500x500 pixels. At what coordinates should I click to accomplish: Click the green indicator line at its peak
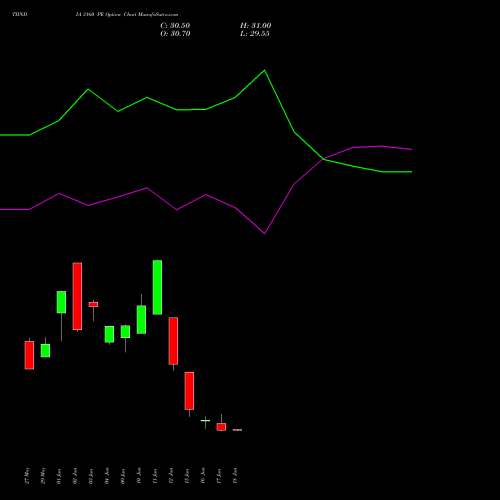(265, 70)
